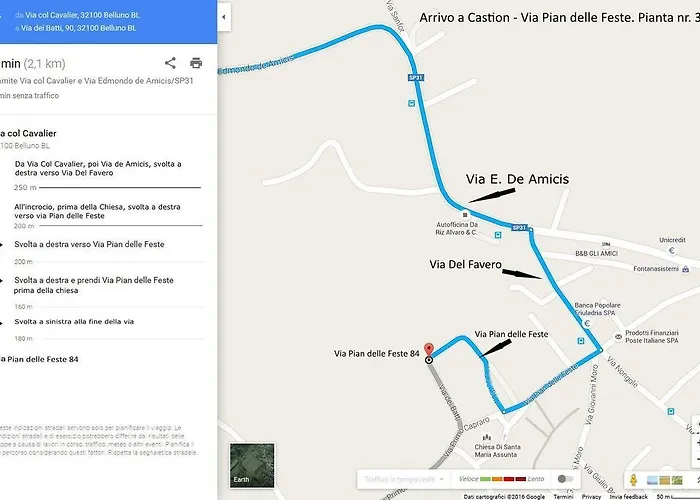Viewport: 700px width, 500px height.
Task: Click the red destination pin marker
Action: [x=429, y=350]
